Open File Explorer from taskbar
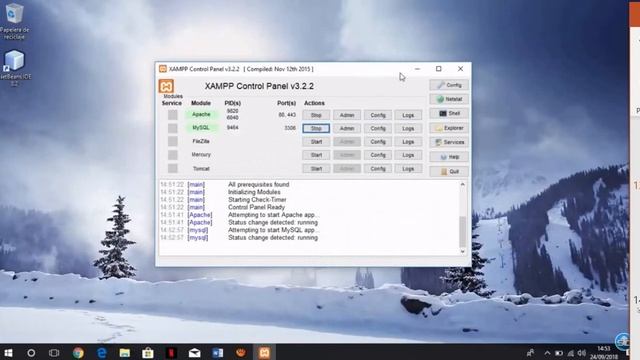The height and width of the screenshot is (360, 640). click(x=124, y=353)
